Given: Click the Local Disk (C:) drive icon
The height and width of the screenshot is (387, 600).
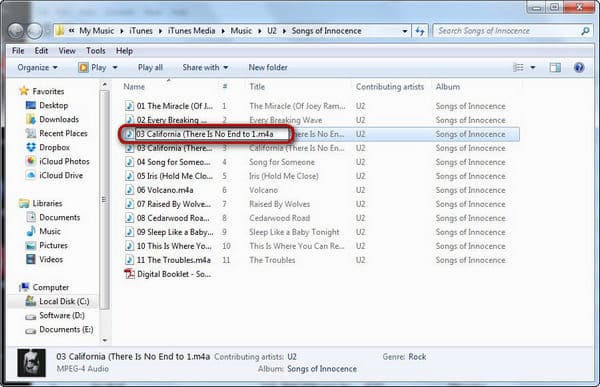Looking at the screenshot, I should coord(31,301).
